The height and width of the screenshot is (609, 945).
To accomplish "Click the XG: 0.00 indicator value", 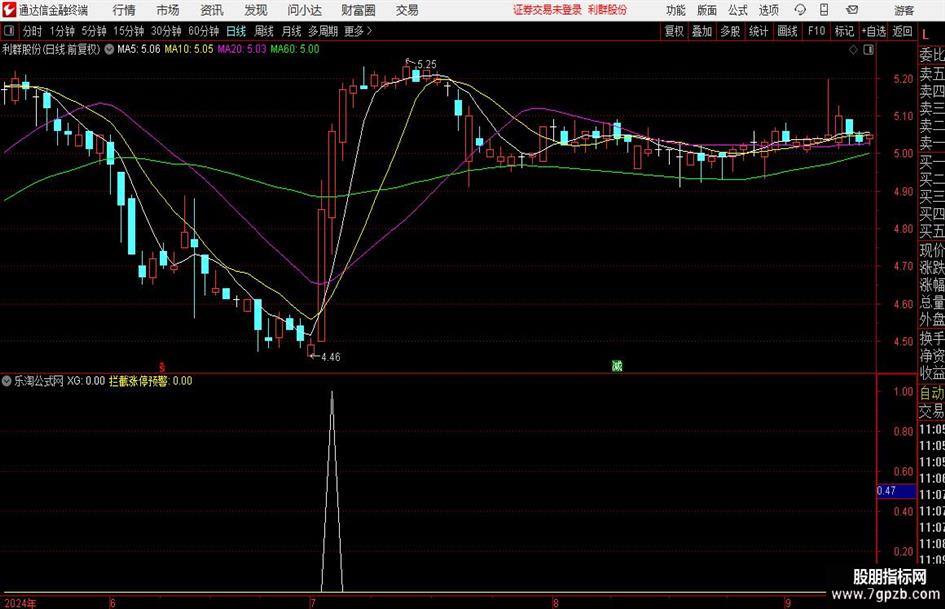I will coord(86,381).
